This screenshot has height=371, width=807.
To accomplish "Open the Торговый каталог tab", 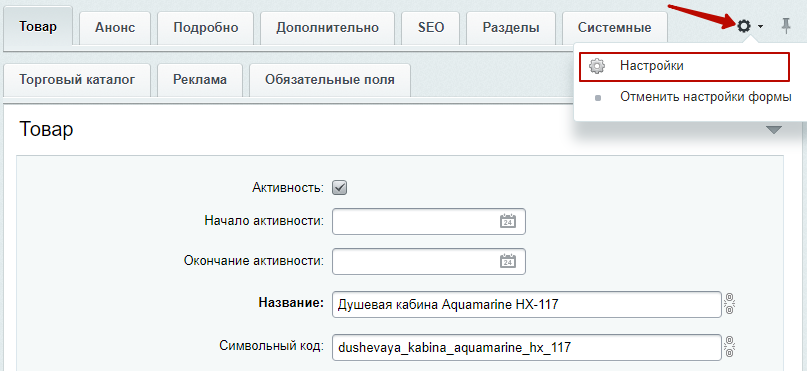I will click(77, 80).
